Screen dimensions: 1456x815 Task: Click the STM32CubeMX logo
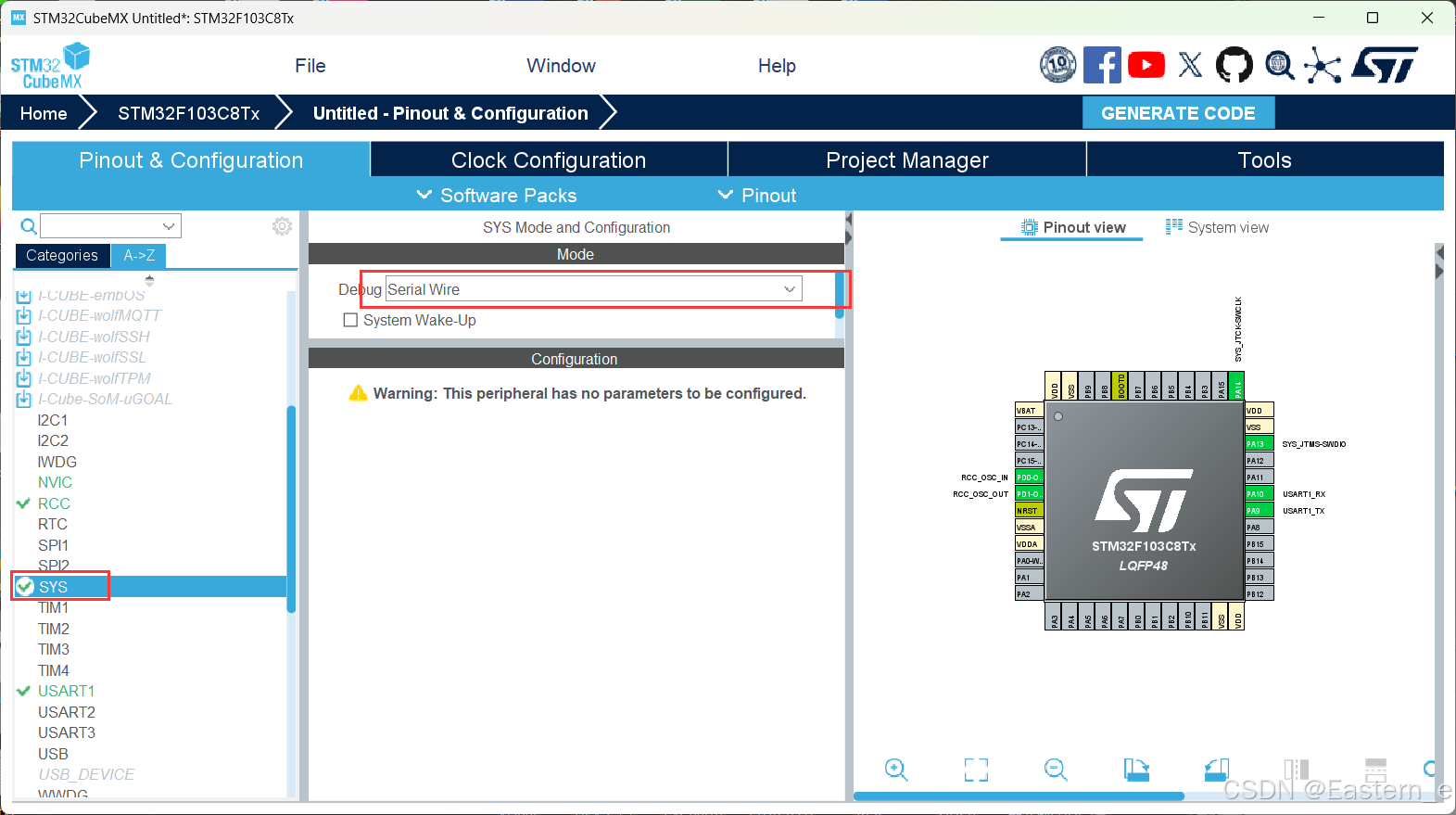(51, 66)
